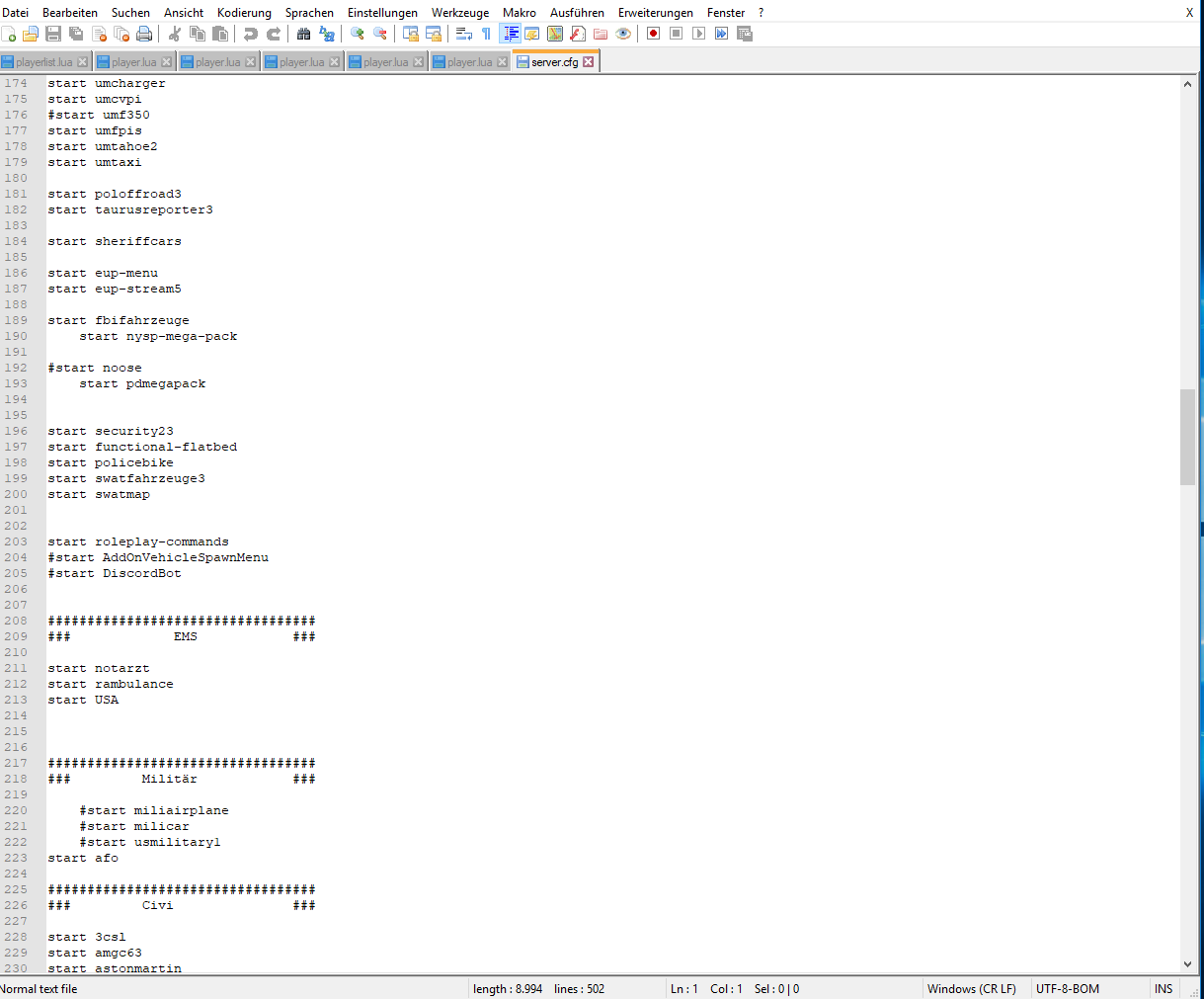Toggle word wrap in toolbar
1204x999 pixels.
463,34
